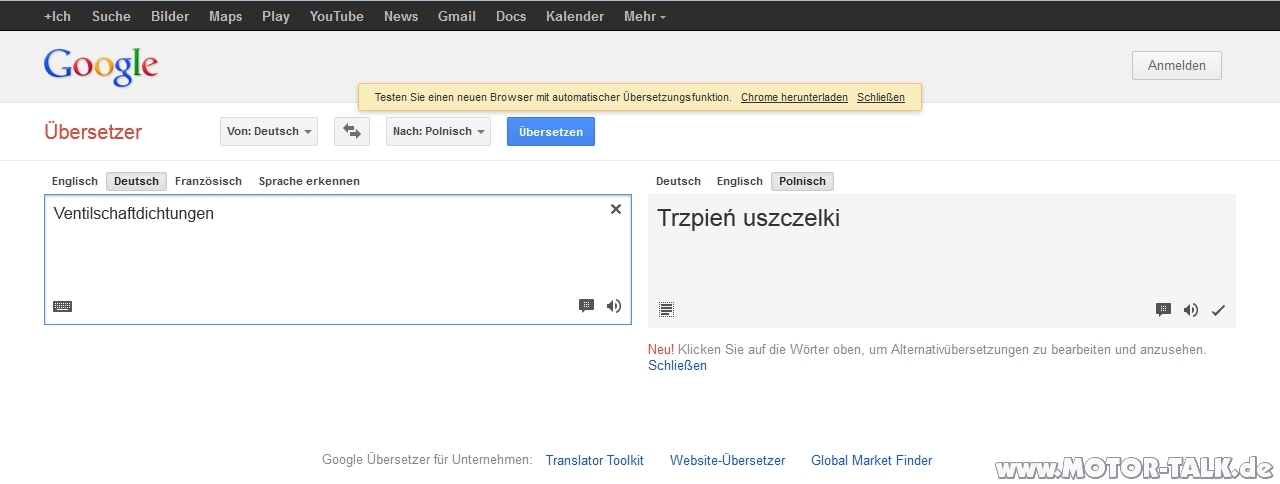Click the translated word 'uszczelki'

click(x=792, y=218)
